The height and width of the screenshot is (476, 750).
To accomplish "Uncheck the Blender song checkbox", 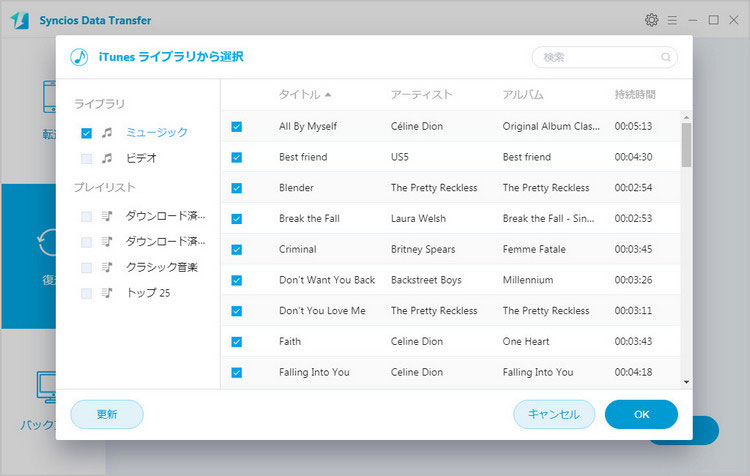I will pos(237,188).
